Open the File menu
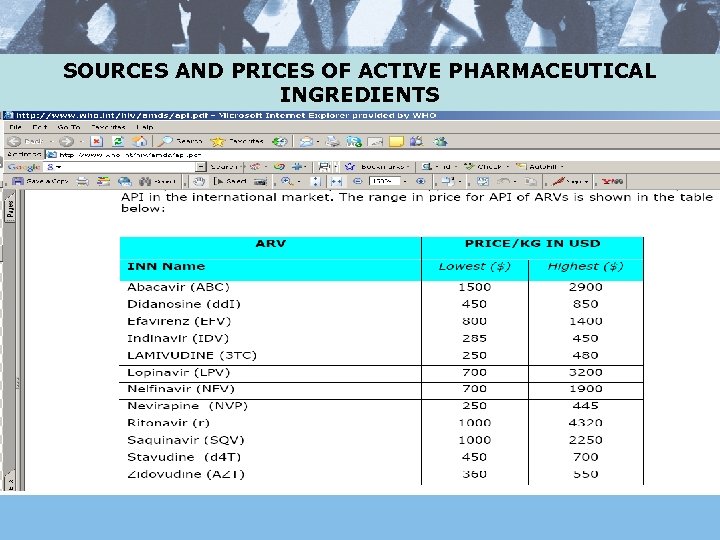 15,127
